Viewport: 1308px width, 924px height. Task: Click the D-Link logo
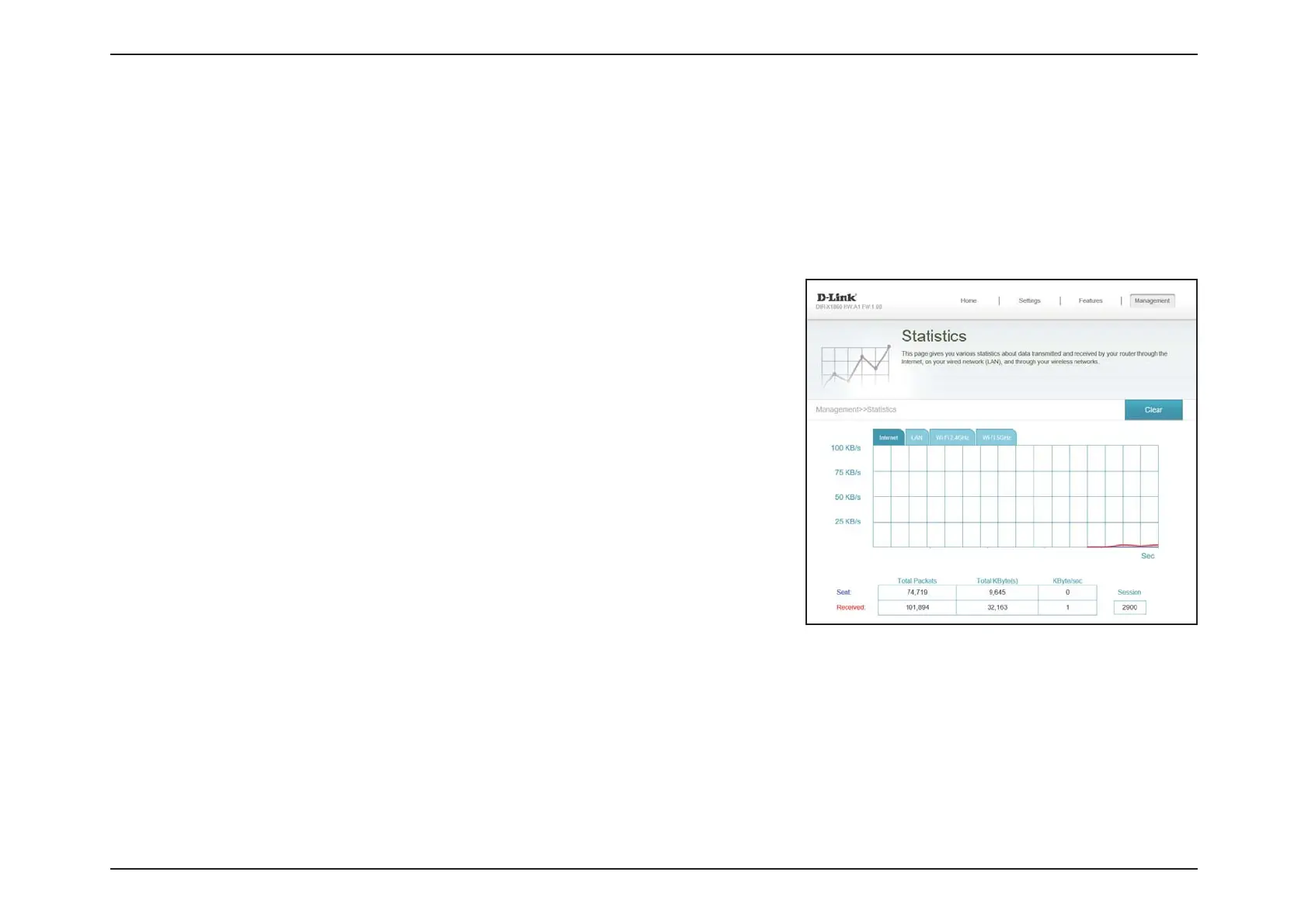(837, 297)
